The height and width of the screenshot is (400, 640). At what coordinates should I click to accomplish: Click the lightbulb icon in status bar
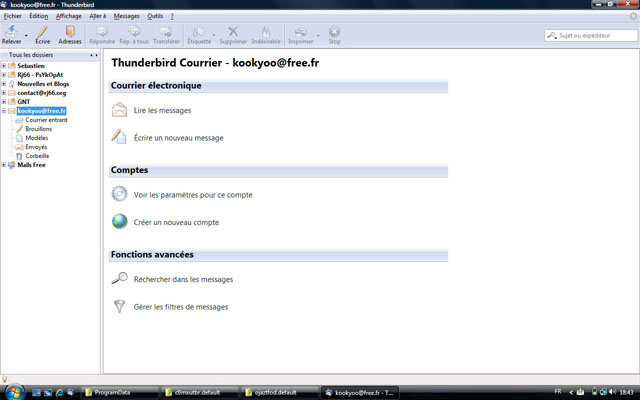[4, 379]
